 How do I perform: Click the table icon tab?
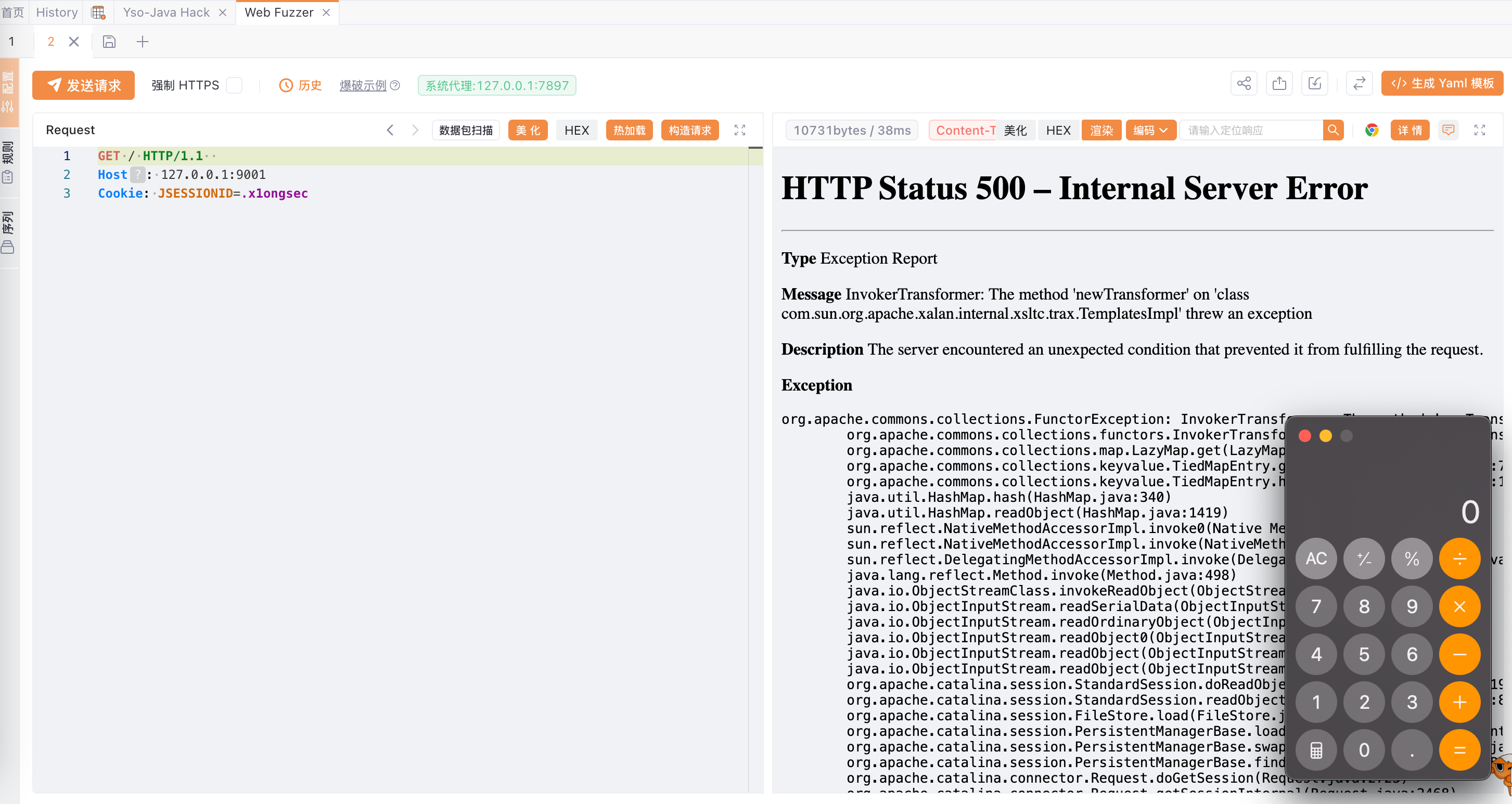click(99, 12)
